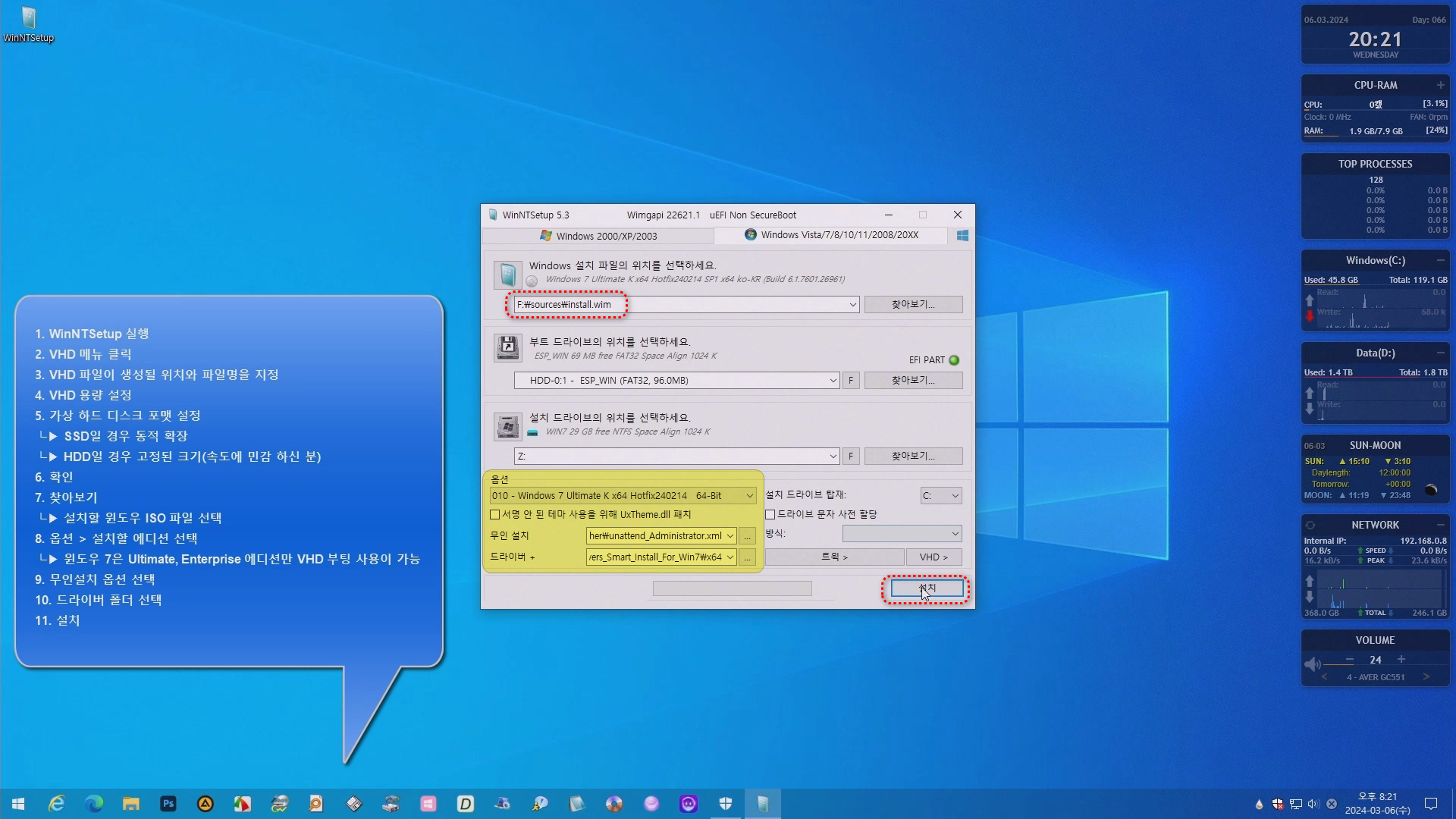Screen dimensions: 1456x819
Task: Open the install drive Z: dropdown
Action: (833, 457)
